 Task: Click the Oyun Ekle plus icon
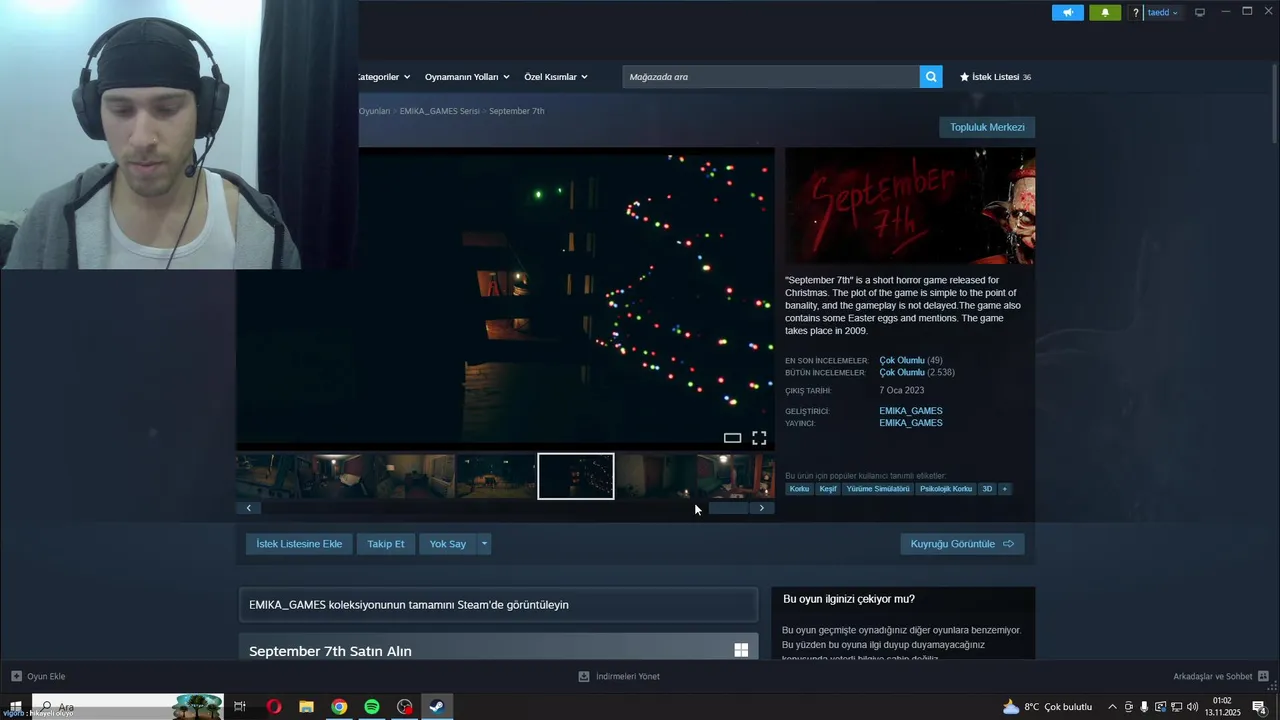16,677
